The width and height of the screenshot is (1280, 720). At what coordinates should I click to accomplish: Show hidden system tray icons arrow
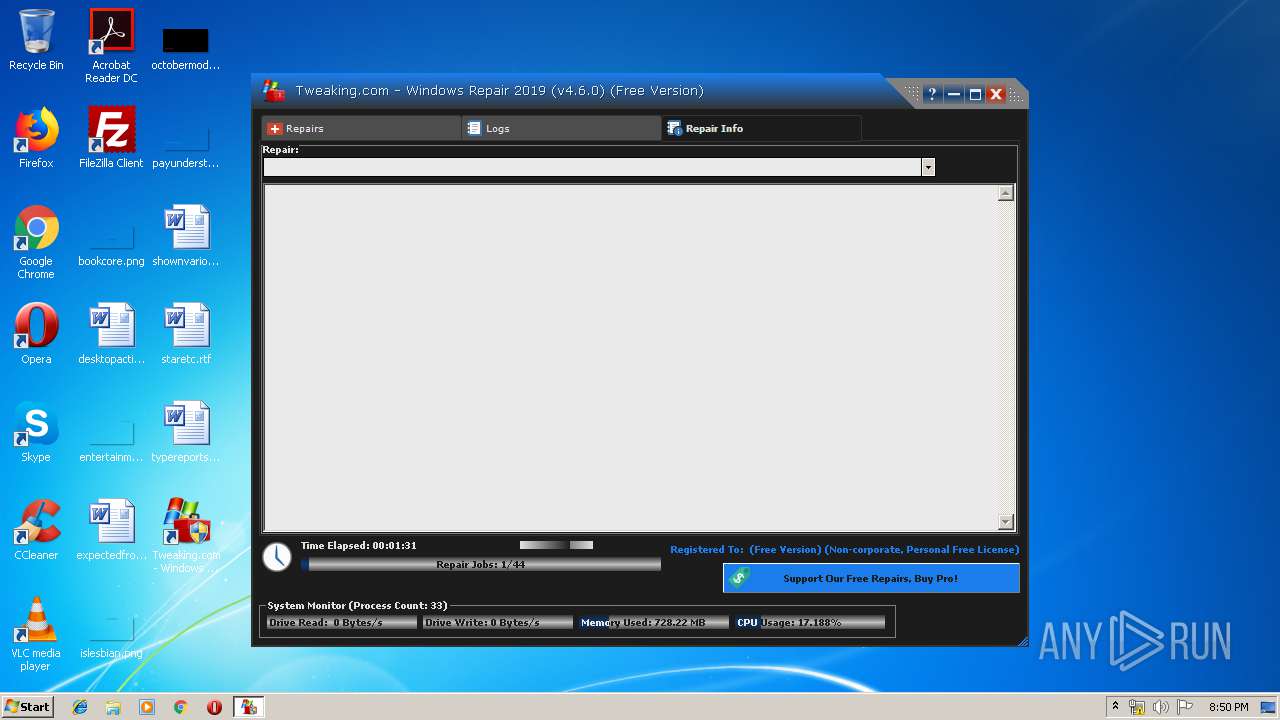(x=1115, y=707)
